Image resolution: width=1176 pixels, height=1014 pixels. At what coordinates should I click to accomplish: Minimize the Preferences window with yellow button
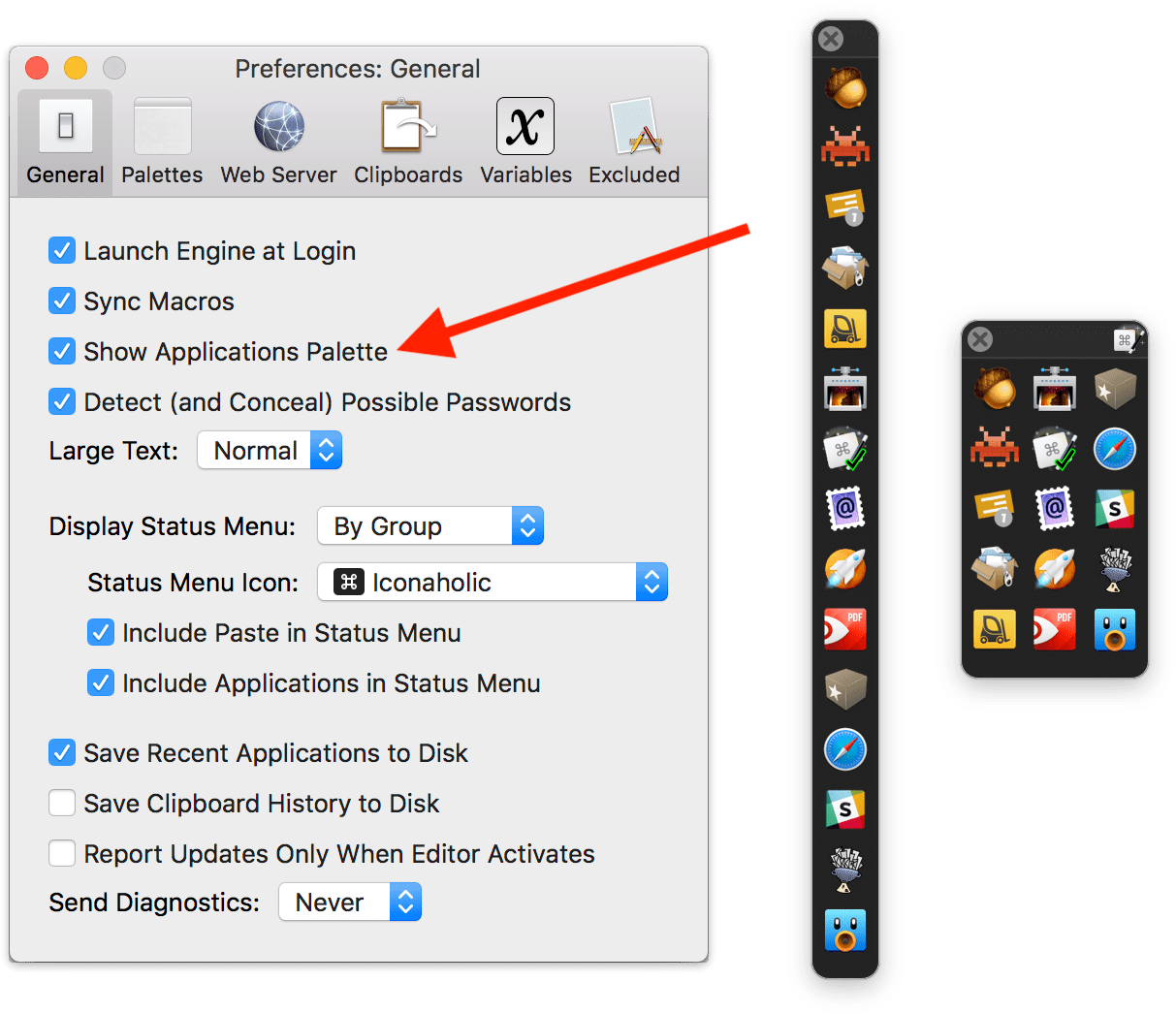click(76, 68)
